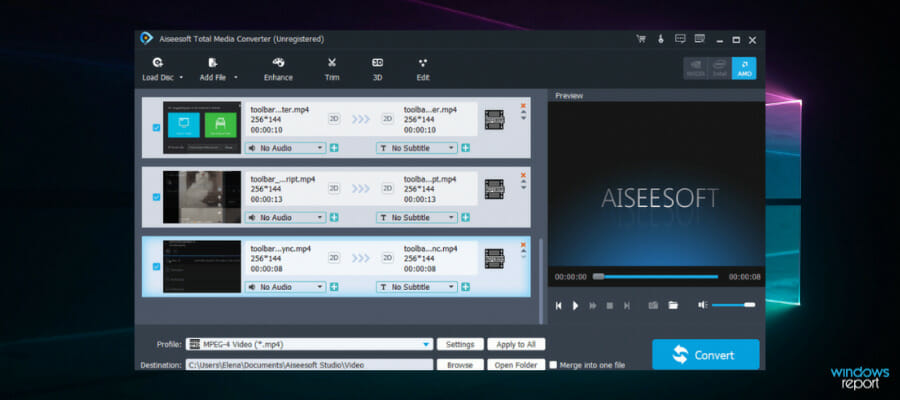Enable Merge into one file checkbox
This screenshot has height=400, width=900.
click(553, 365)
